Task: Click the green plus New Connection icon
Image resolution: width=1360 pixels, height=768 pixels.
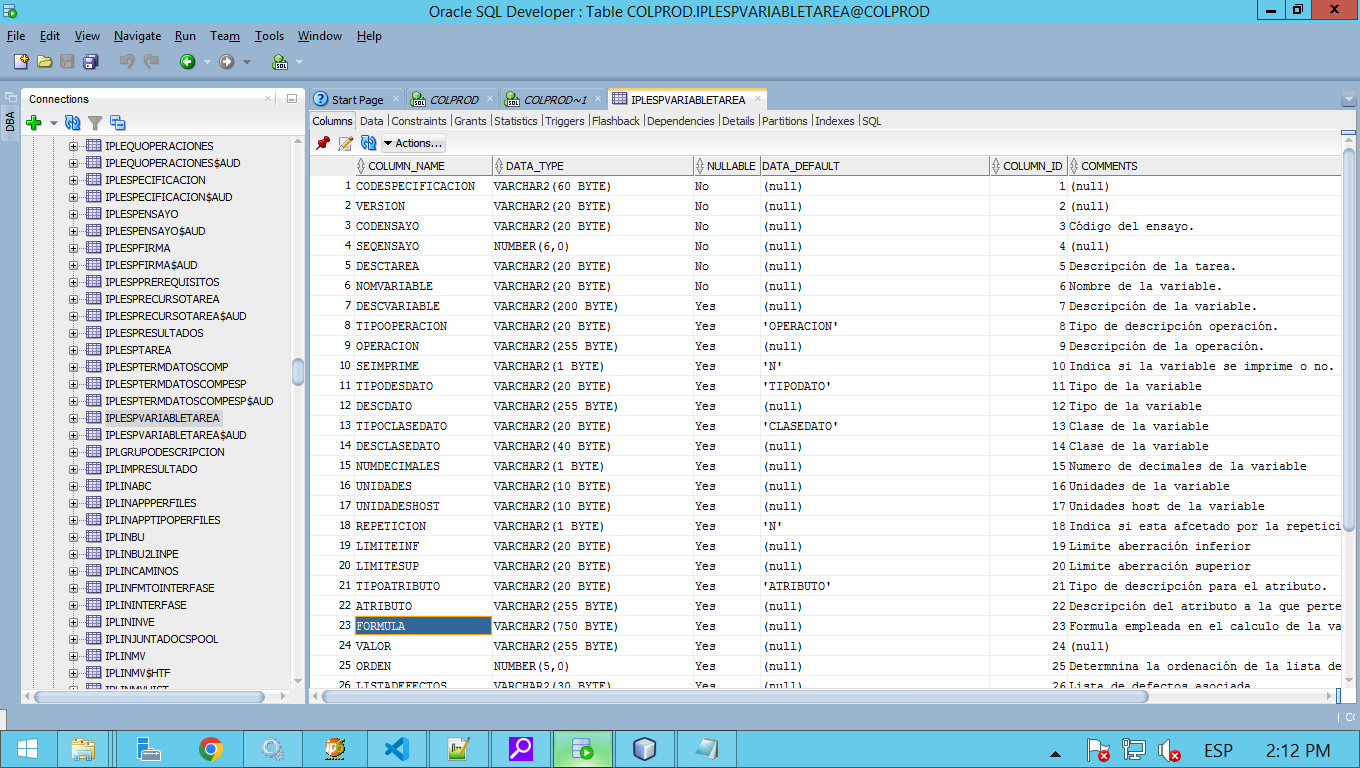Action: [x=33, y=123]
